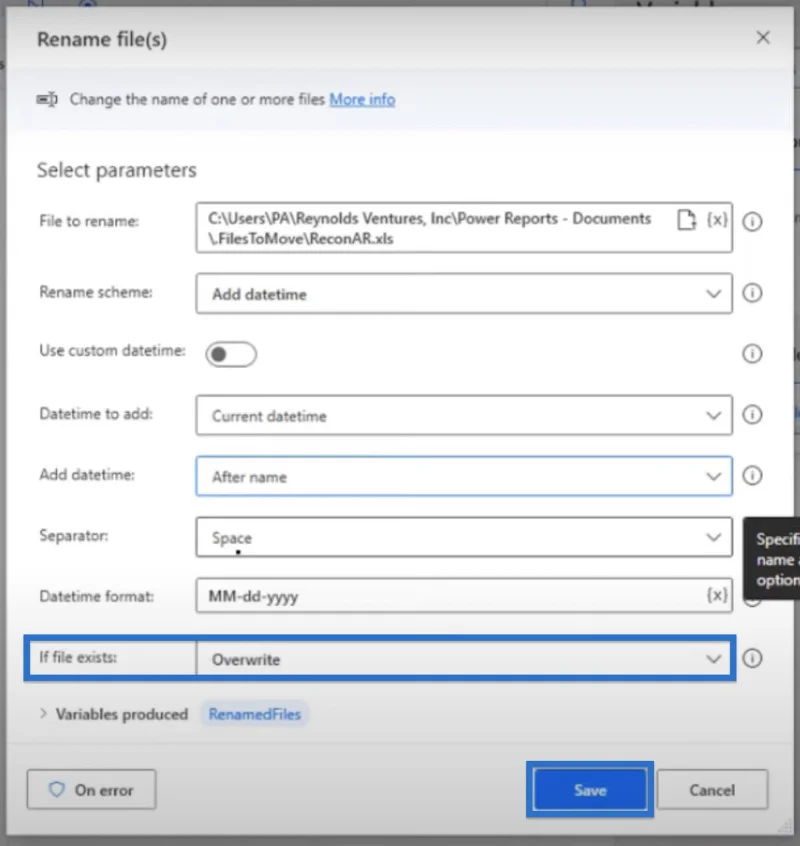Open the Rename scheme dropdown
This screenshot has height=846, width=800.
pos(464,294)
